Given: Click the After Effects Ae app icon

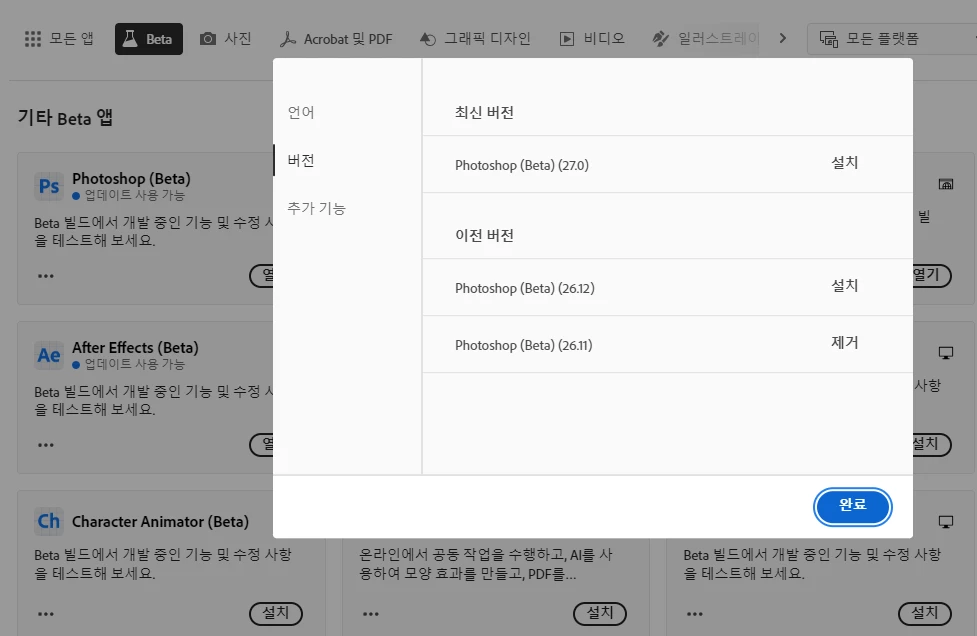Looking at the screenshot, I should click(49, 355).
